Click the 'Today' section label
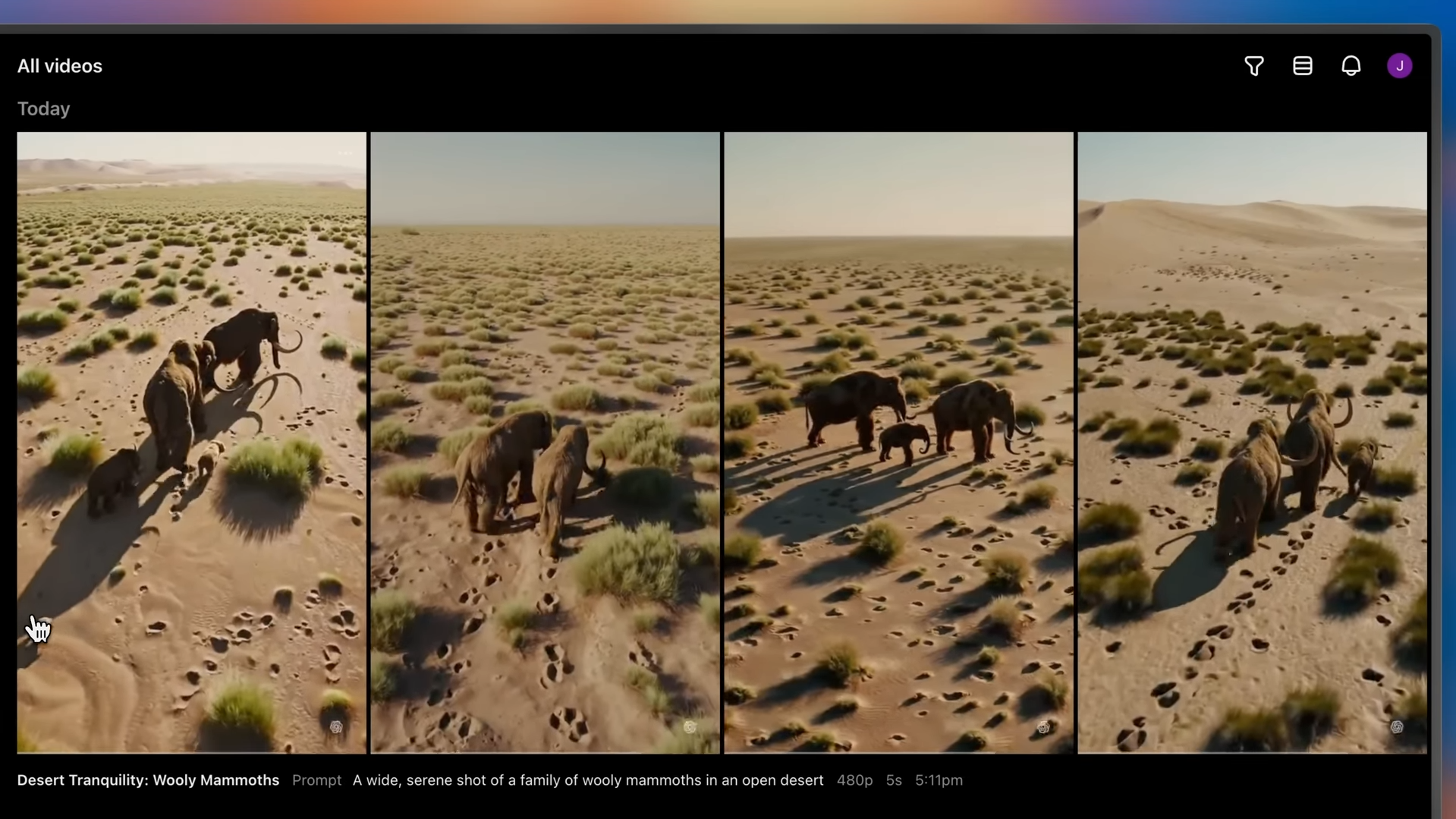1456x819 pixels. pos(43,109)
